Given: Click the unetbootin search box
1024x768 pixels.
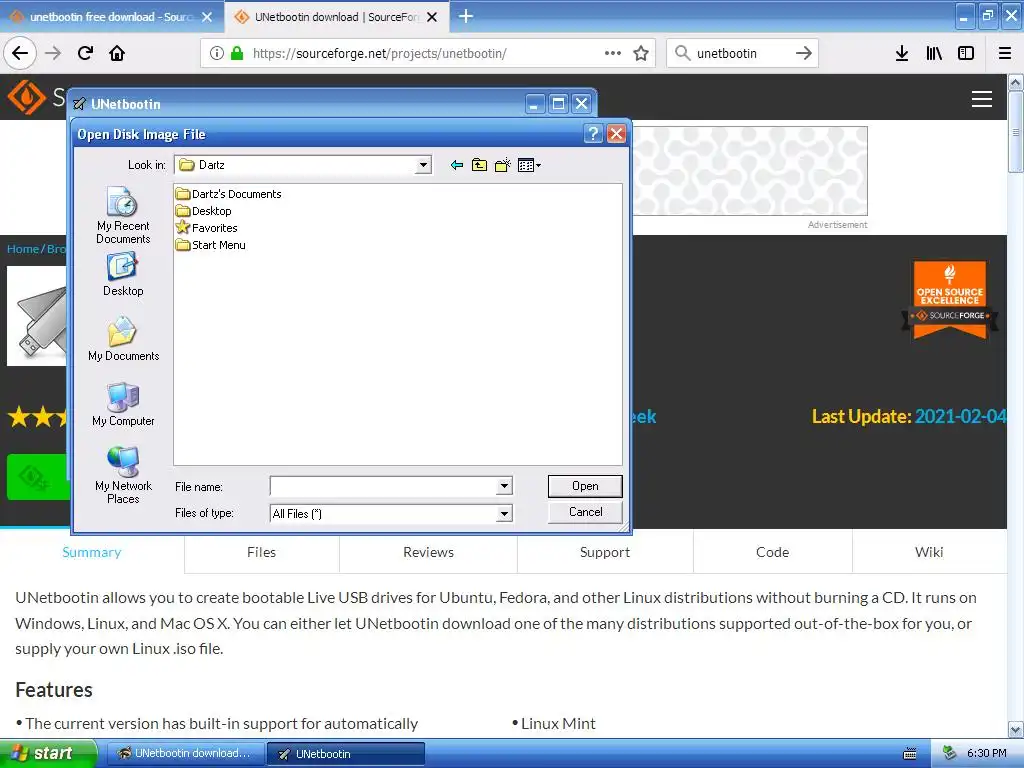Looking at the screenshot, I should coord(741,53).
